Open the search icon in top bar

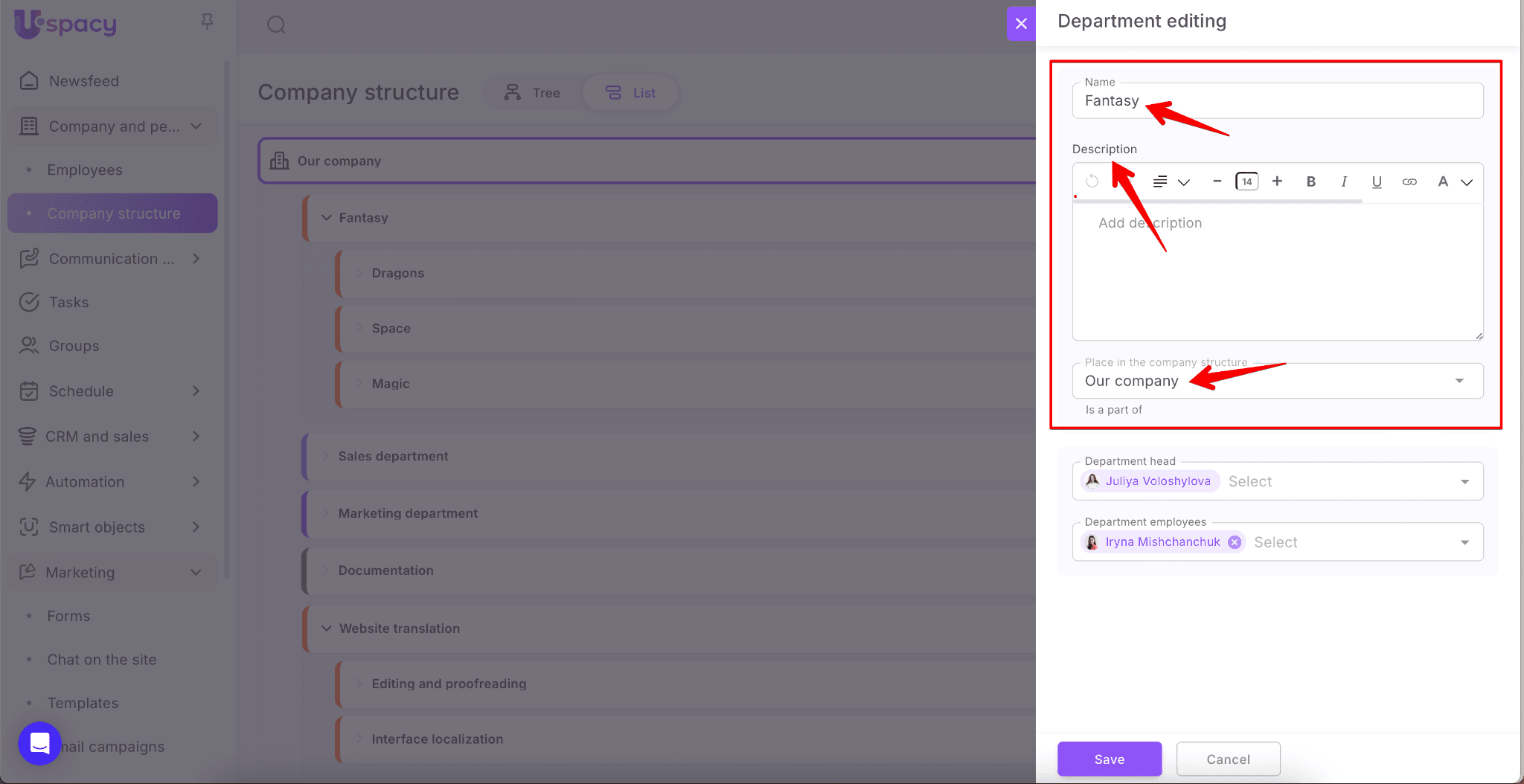pos(276,25)
